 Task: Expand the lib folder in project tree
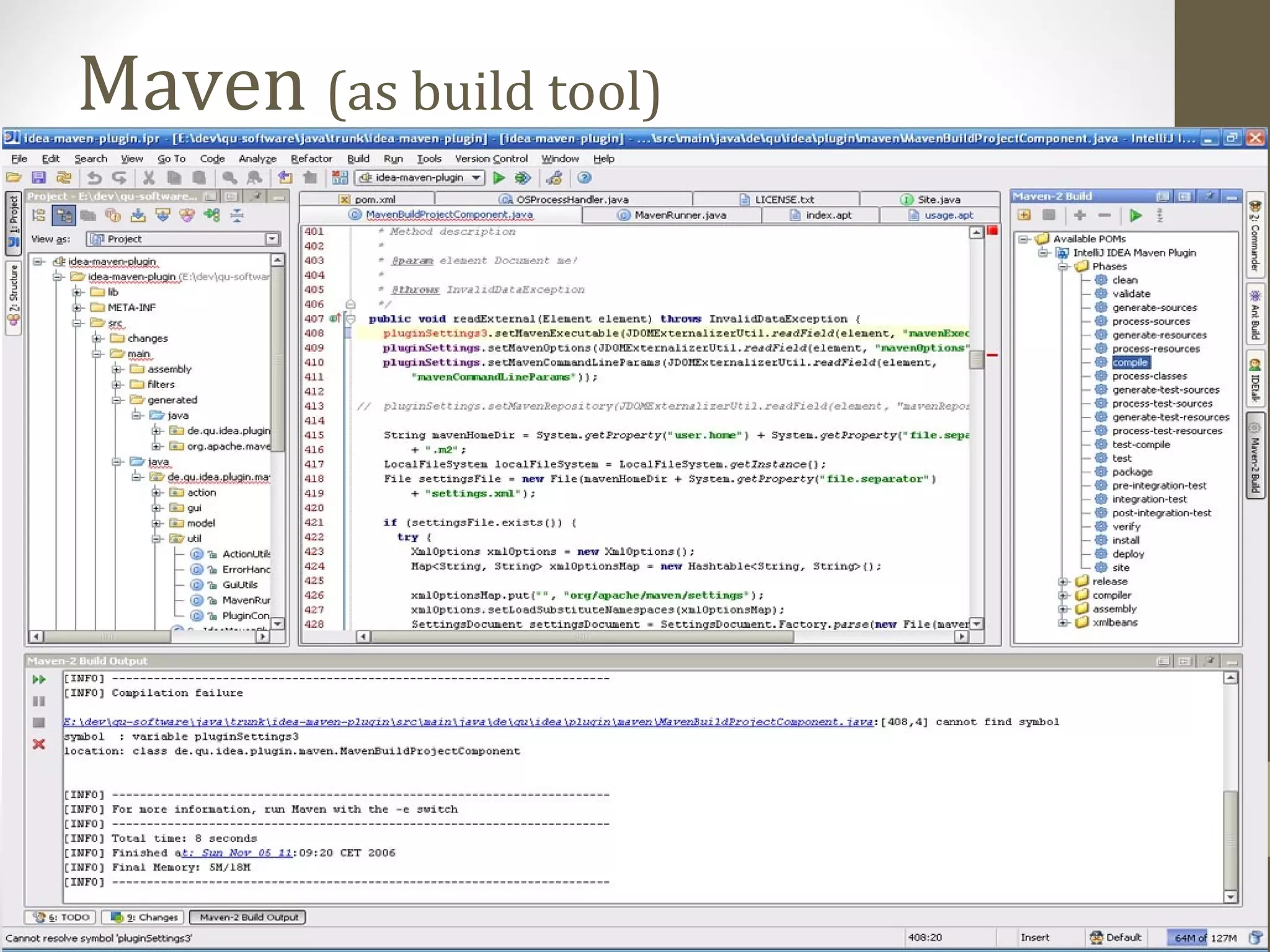(77, 292)
